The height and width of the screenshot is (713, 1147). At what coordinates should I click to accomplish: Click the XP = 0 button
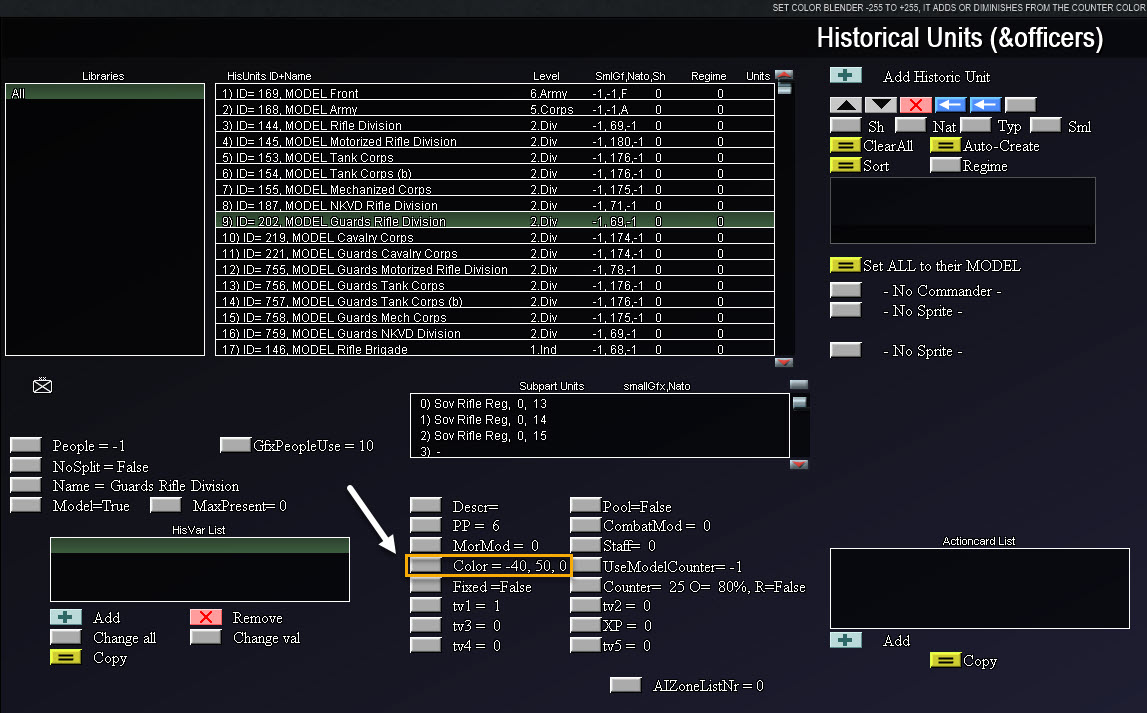coord(585,625)
